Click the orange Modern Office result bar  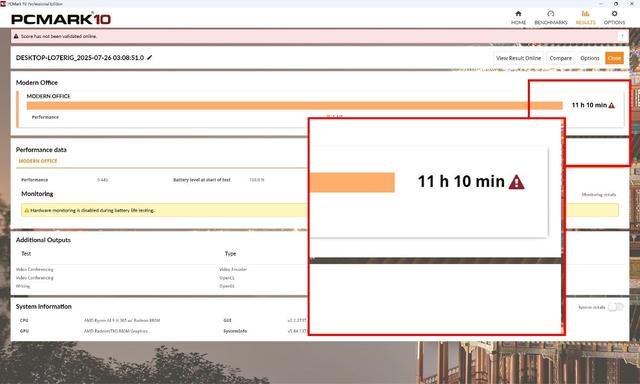tap(294, 106)
